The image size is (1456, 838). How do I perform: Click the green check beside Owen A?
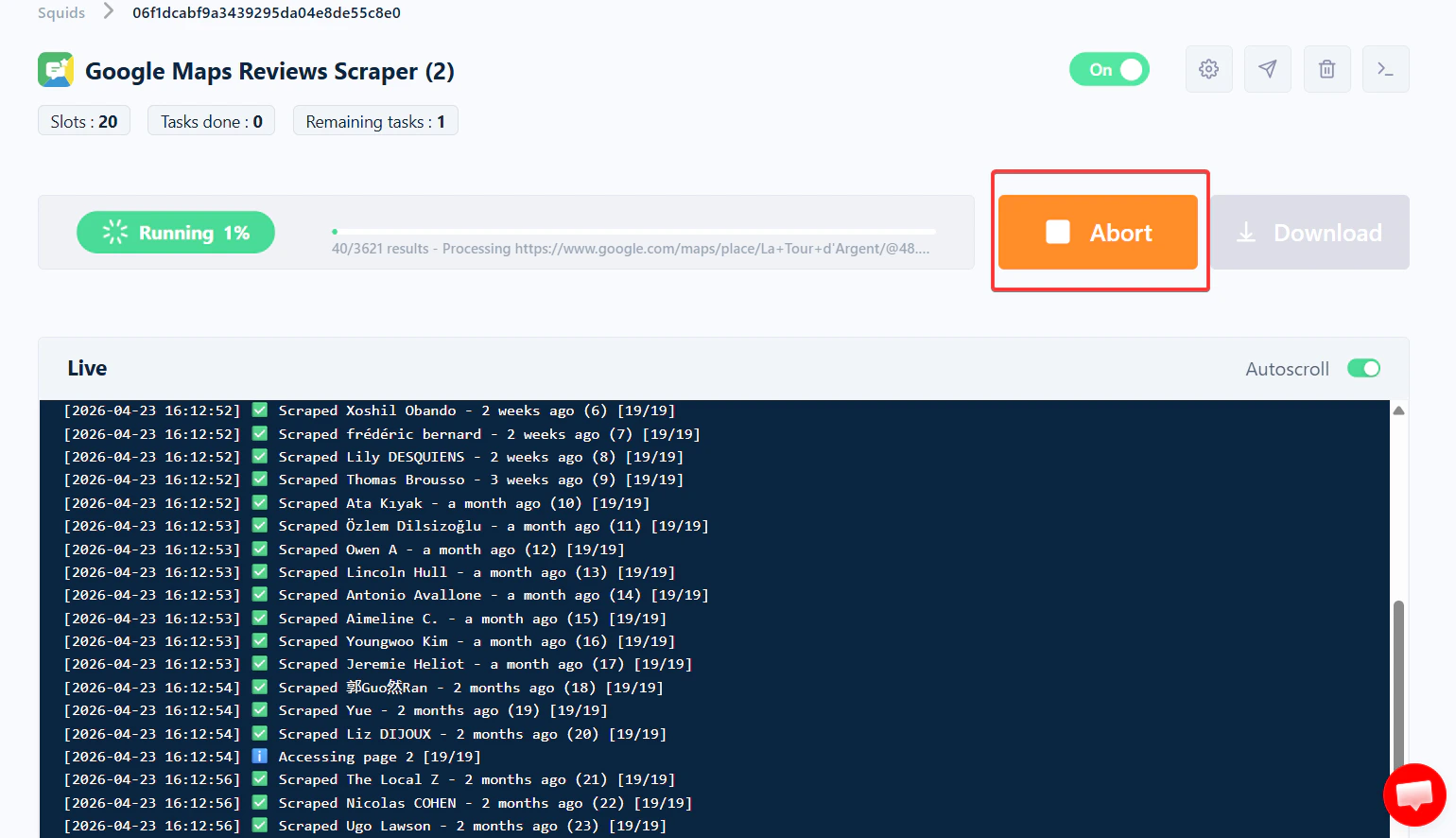(260, 550)
